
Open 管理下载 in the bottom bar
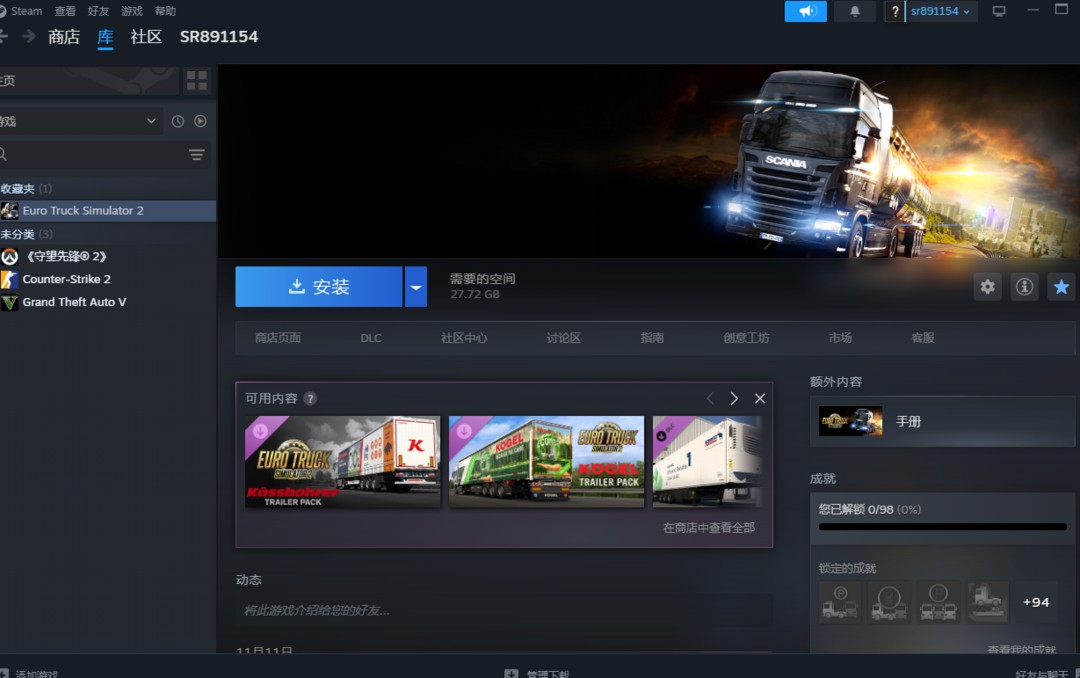click(x=548, y=673)
